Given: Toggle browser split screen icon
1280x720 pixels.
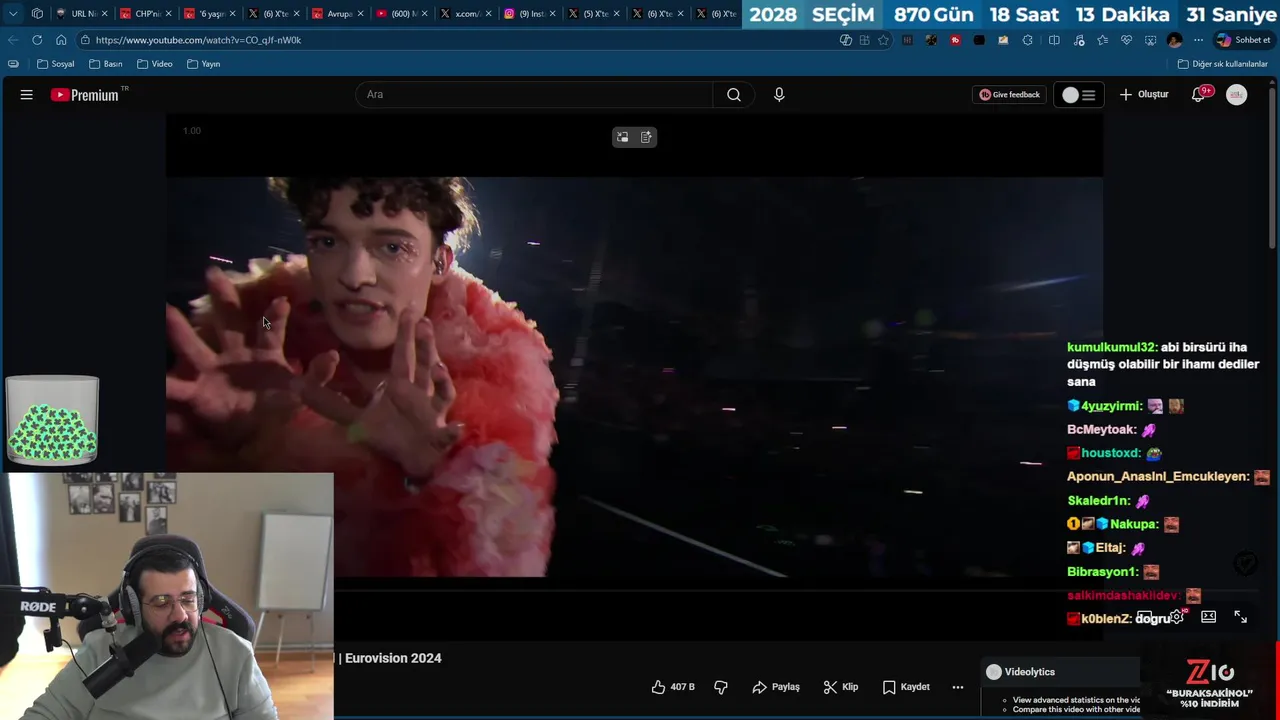Looking at the screenshot, I should [x=1054, y=40].
